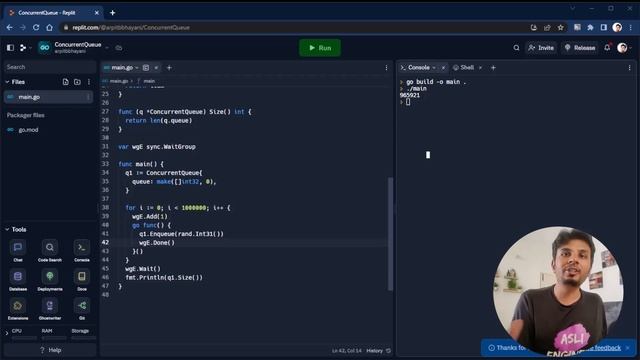
Task: Open the Deployments tool
Action: click(50, 280)
